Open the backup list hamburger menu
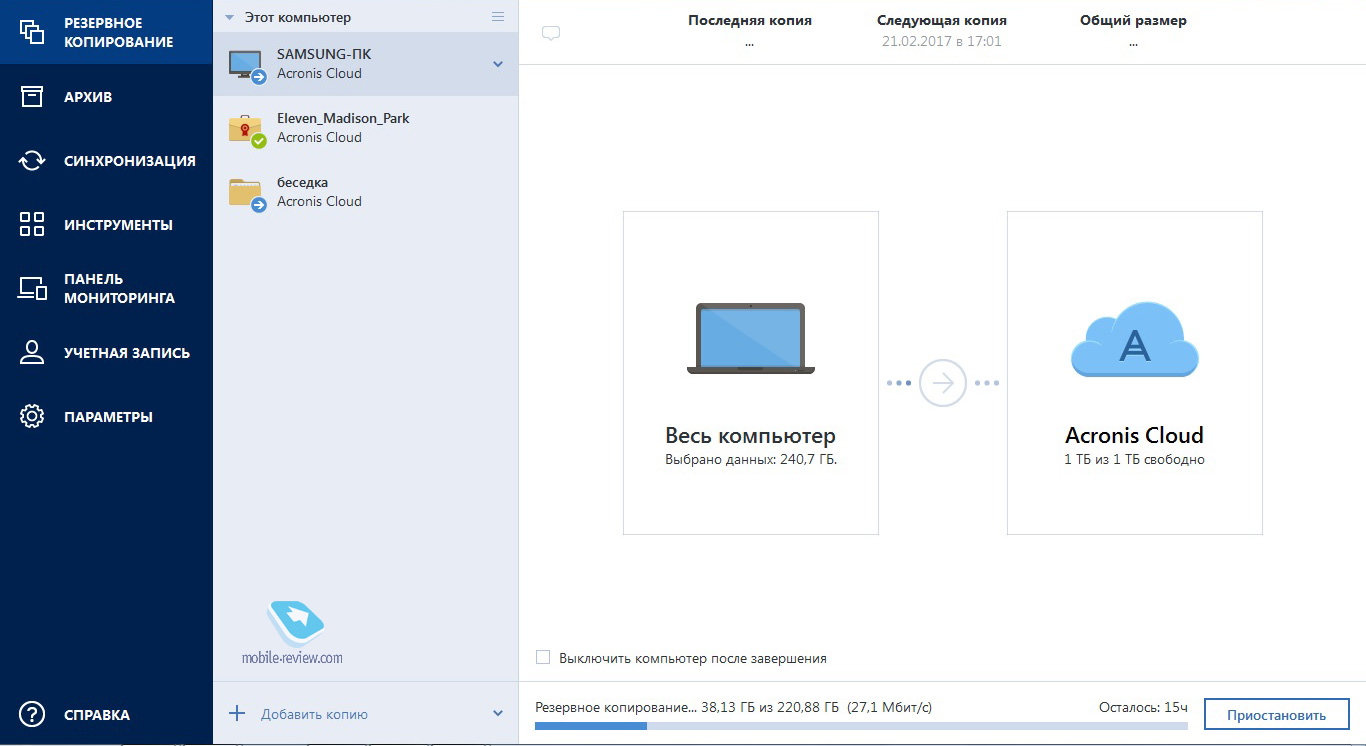The width and height of the screenshot is (1366, 746). (x=498, y=17)
